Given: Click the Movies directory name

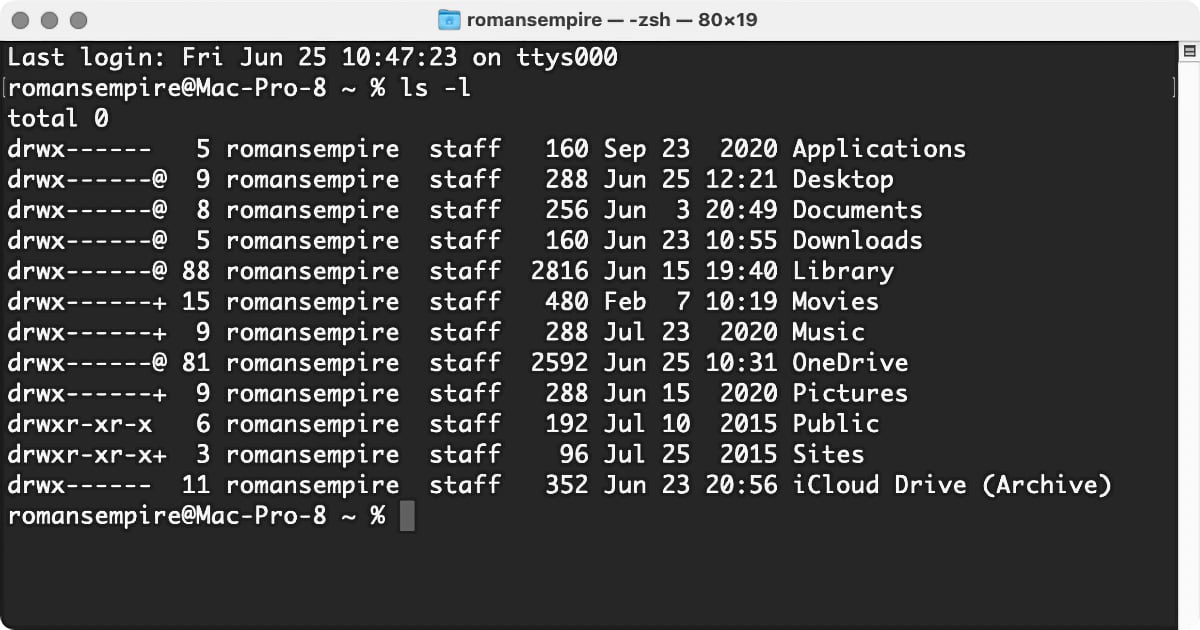Looking at the screenshot, I should (x=835, y=302).
